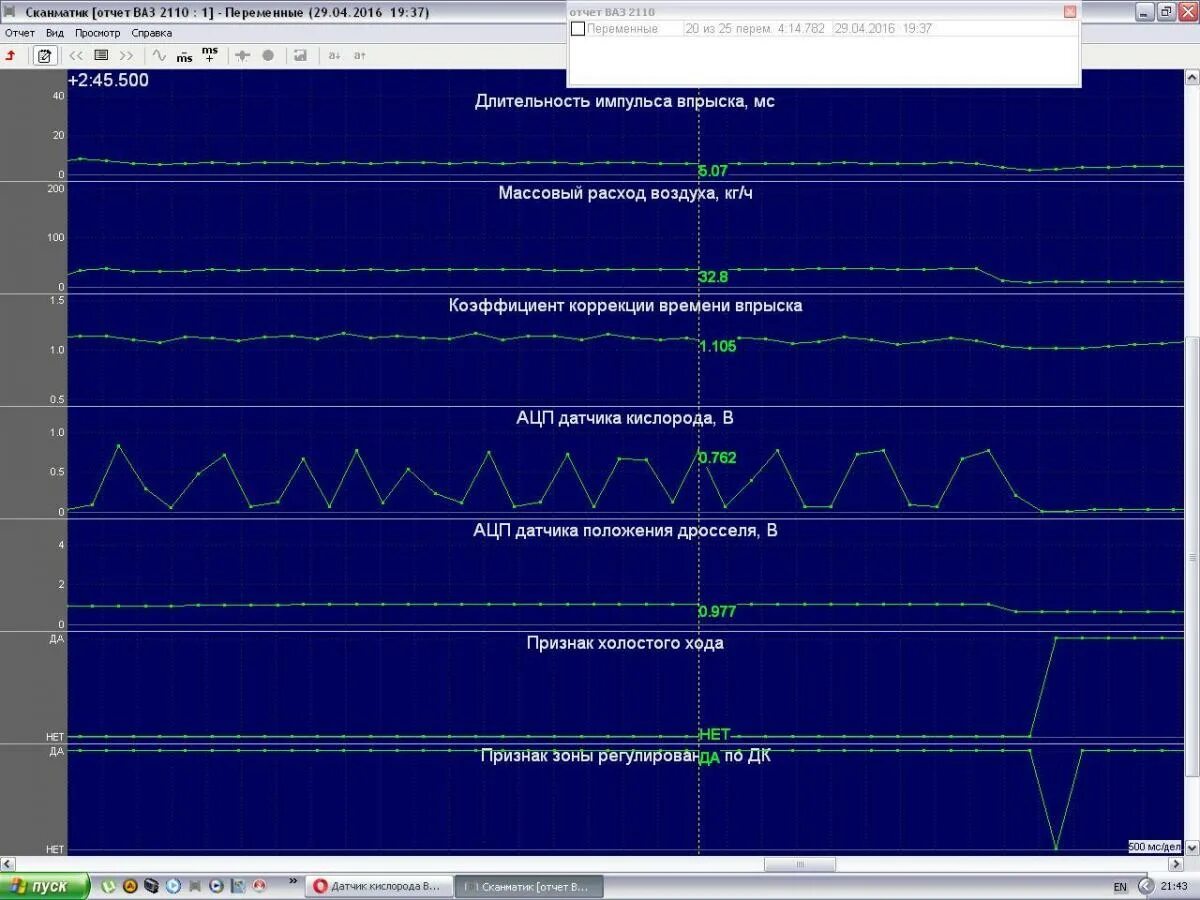Viewport: 1200px width, 900px height.
Task: Open the Вид menu
Action: tap(55, 33)
